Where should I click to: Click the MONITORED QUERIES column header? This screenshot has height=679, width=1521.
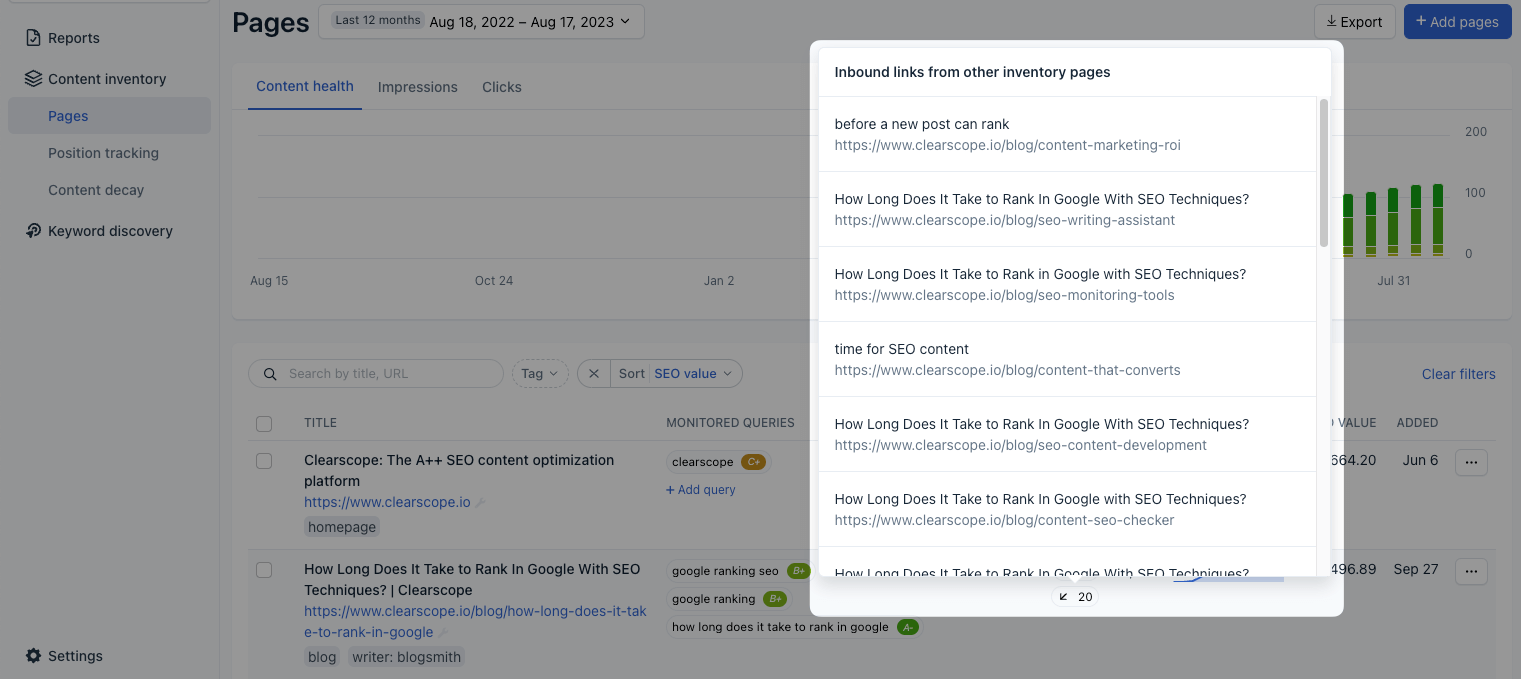point(730,423)
